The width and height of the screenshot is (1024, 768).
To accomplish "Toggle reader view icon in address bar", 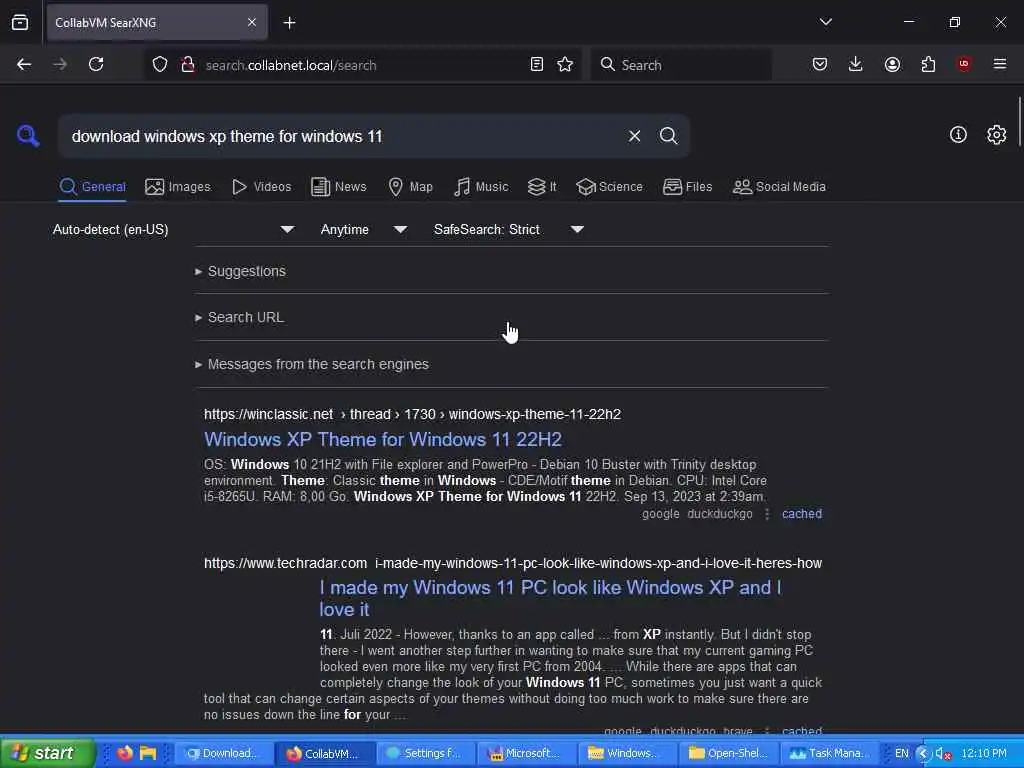I will (x=536, y=64).
